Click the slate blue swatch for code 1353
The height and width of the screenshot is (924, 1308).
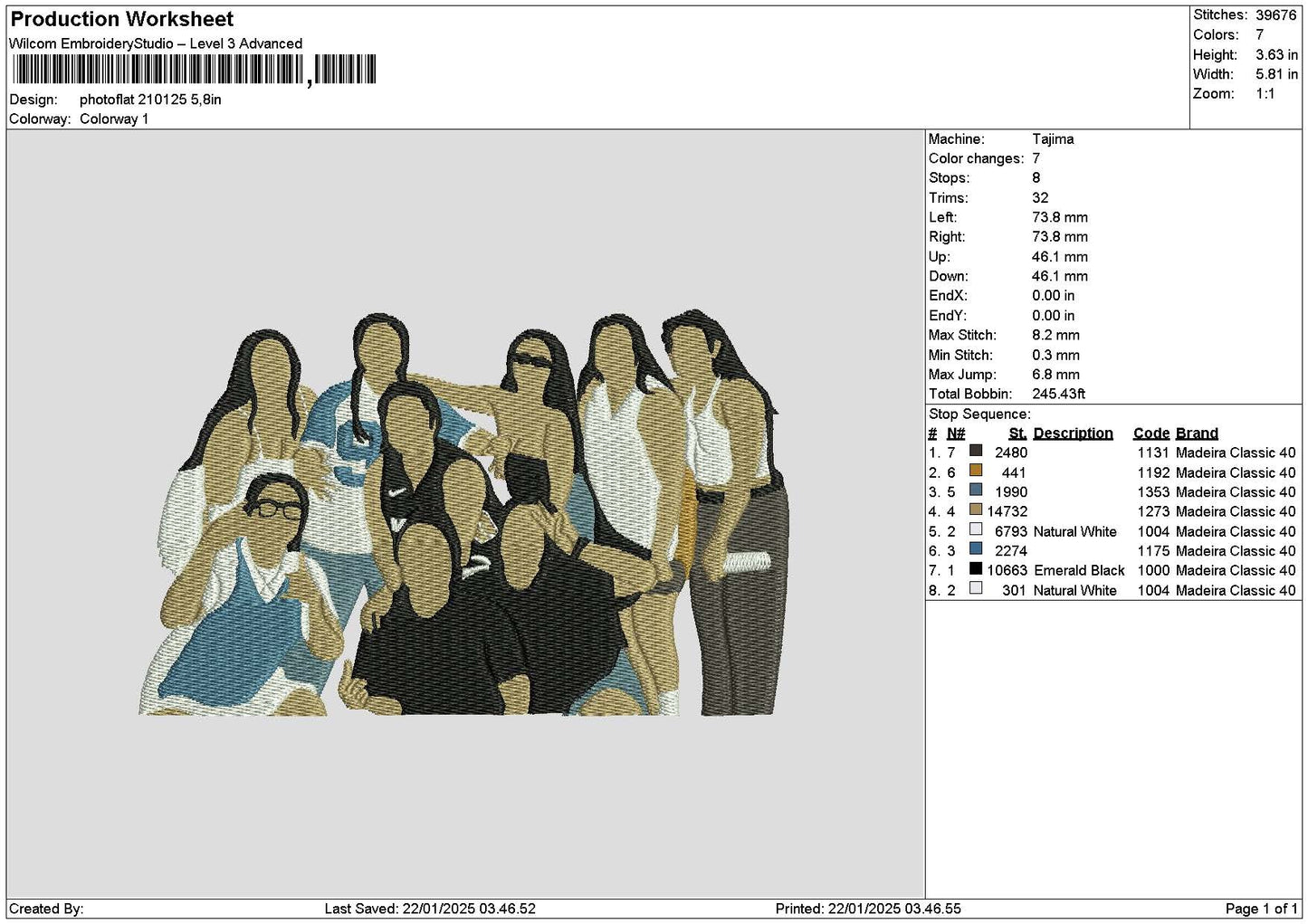(x=976, y=490)
